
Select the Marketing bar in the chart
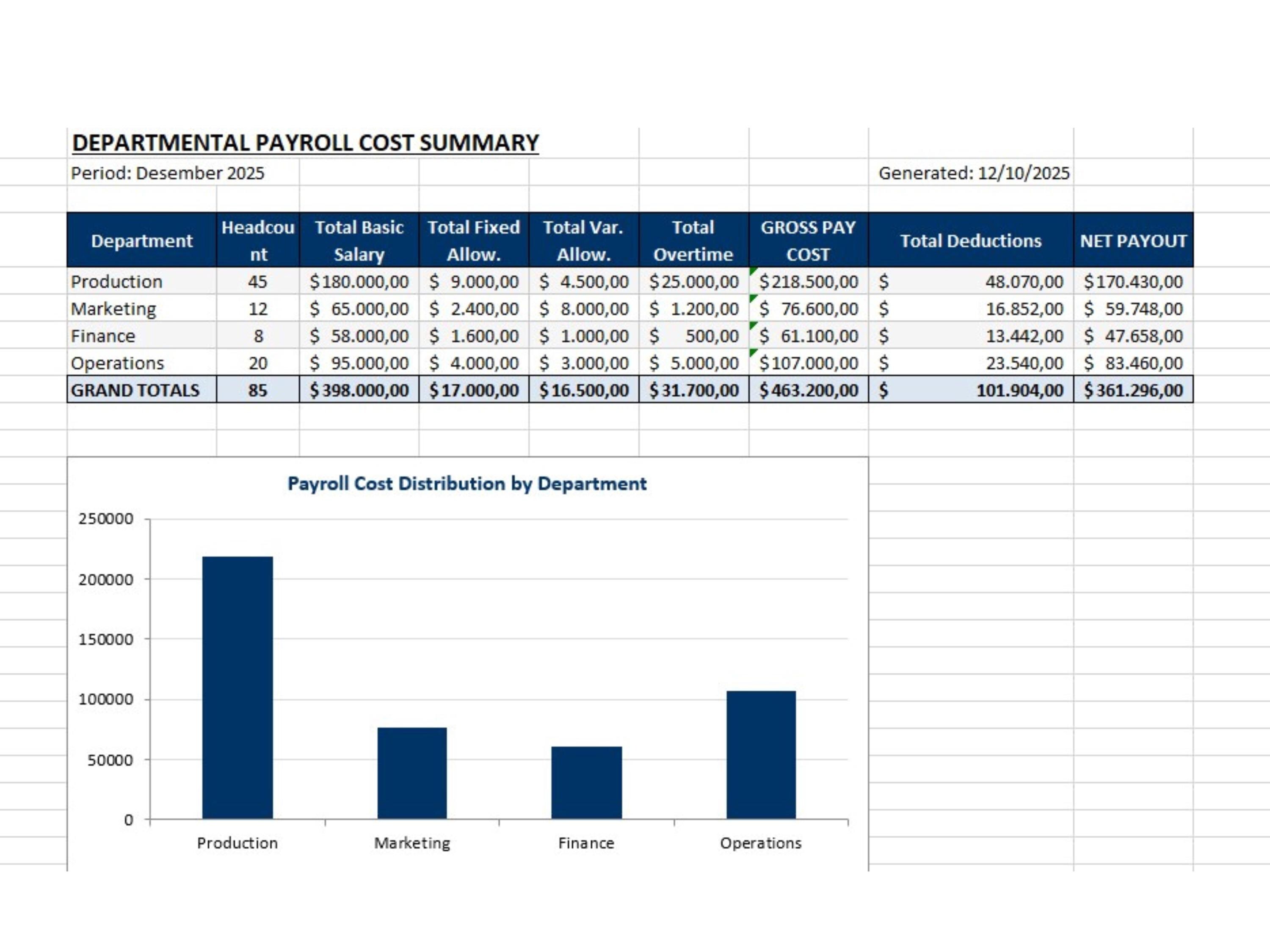click(412, 773)
